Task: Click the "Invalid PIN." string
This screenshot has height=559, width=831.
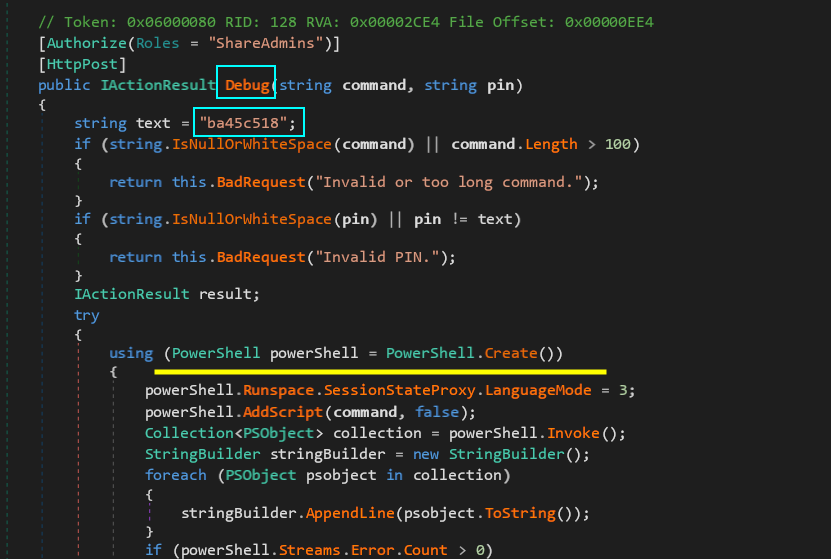Action: tap(377, 257)
